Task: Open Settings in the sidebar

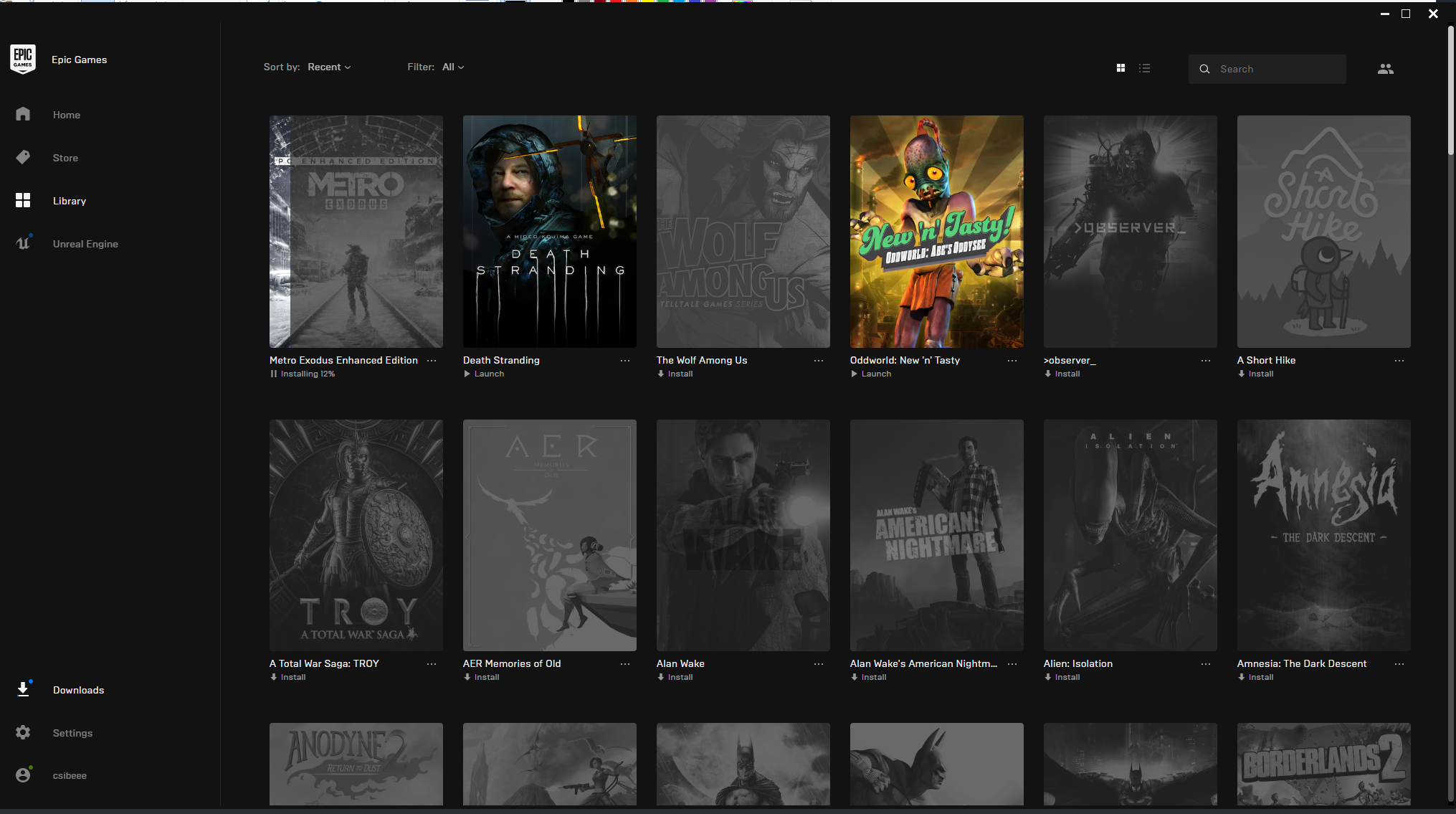Action: (72, 733)
